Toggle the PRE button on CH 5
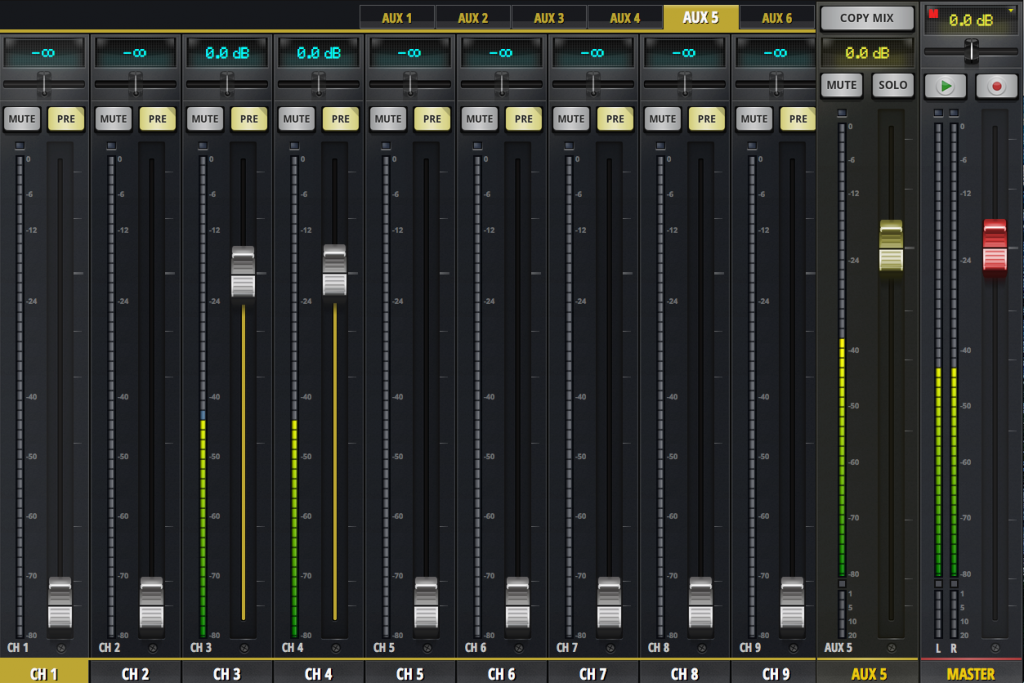 [x=432, y=119]
